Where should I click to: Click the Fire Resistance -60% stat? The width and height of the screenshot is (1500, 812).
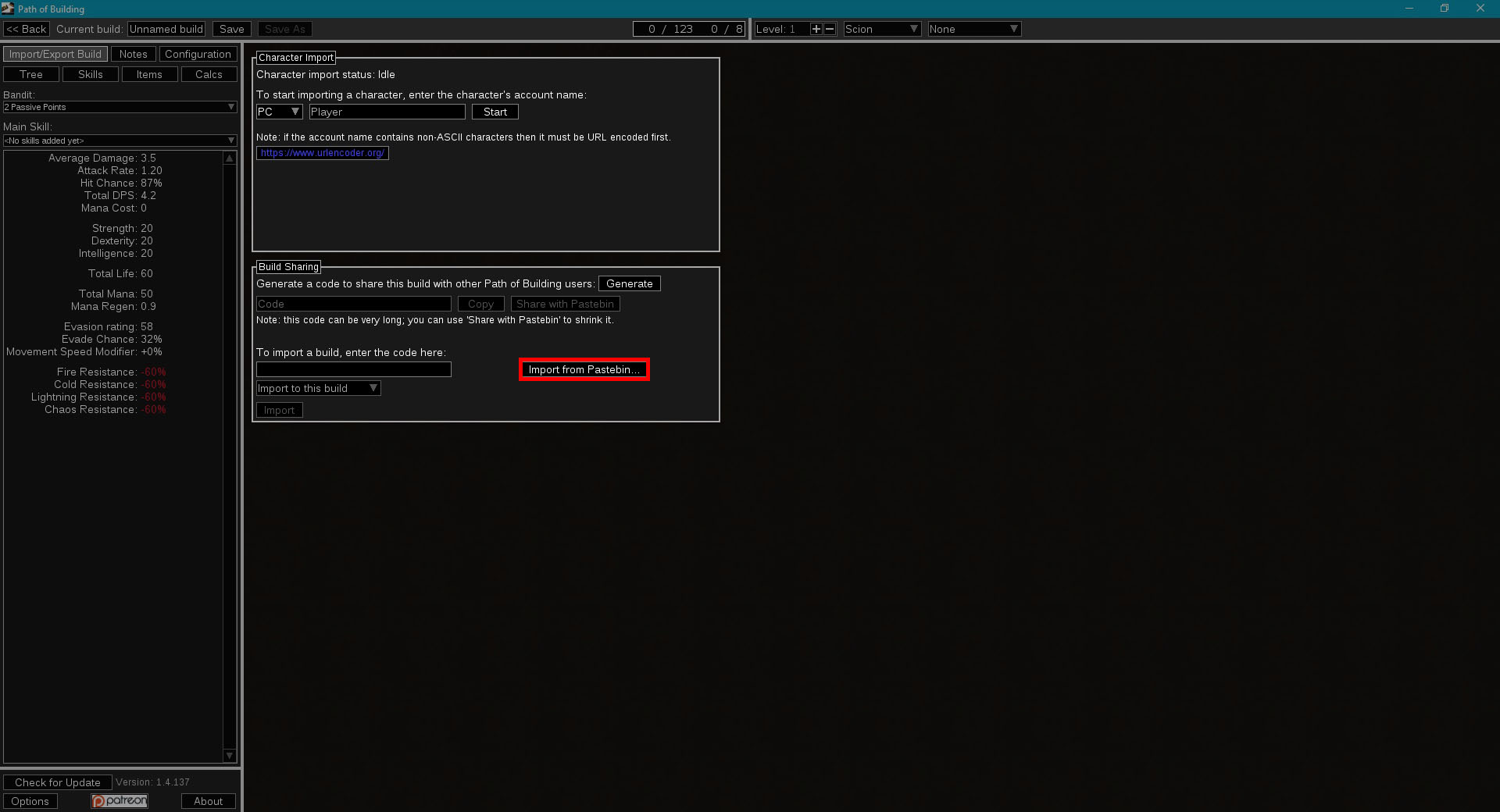111,372
